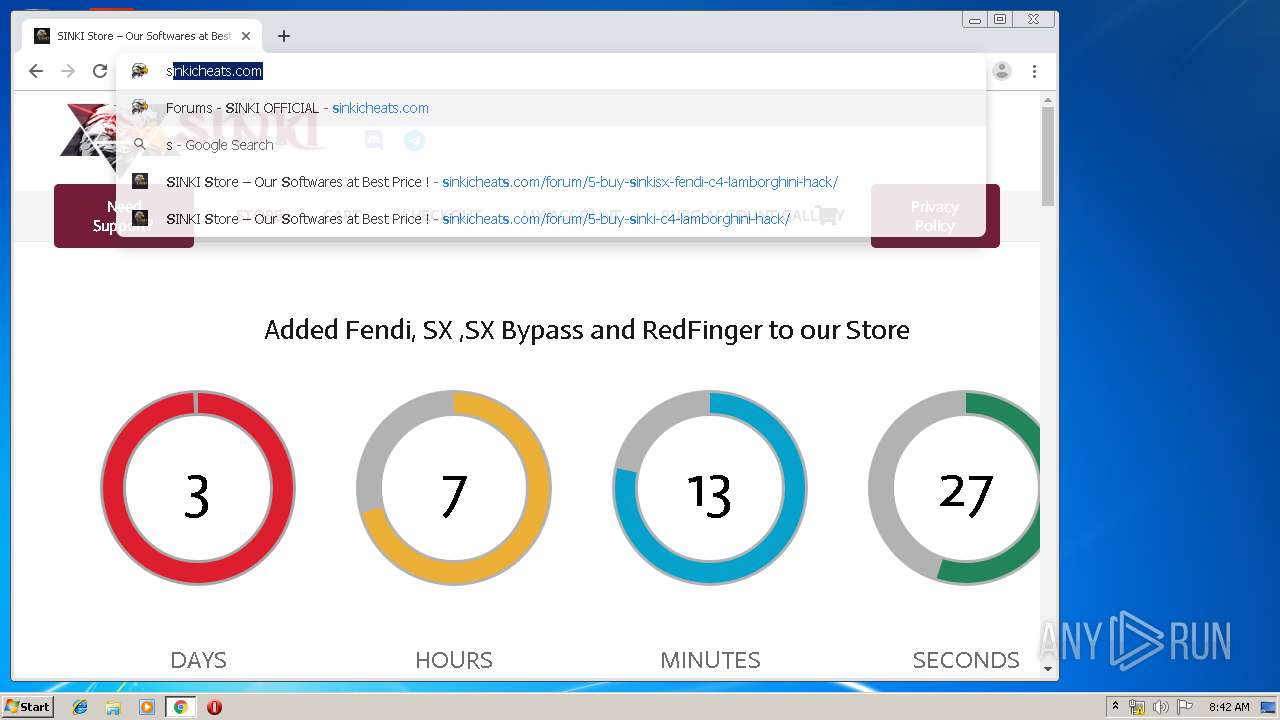Click the volume speaker tray icon

click(1161, 707)
